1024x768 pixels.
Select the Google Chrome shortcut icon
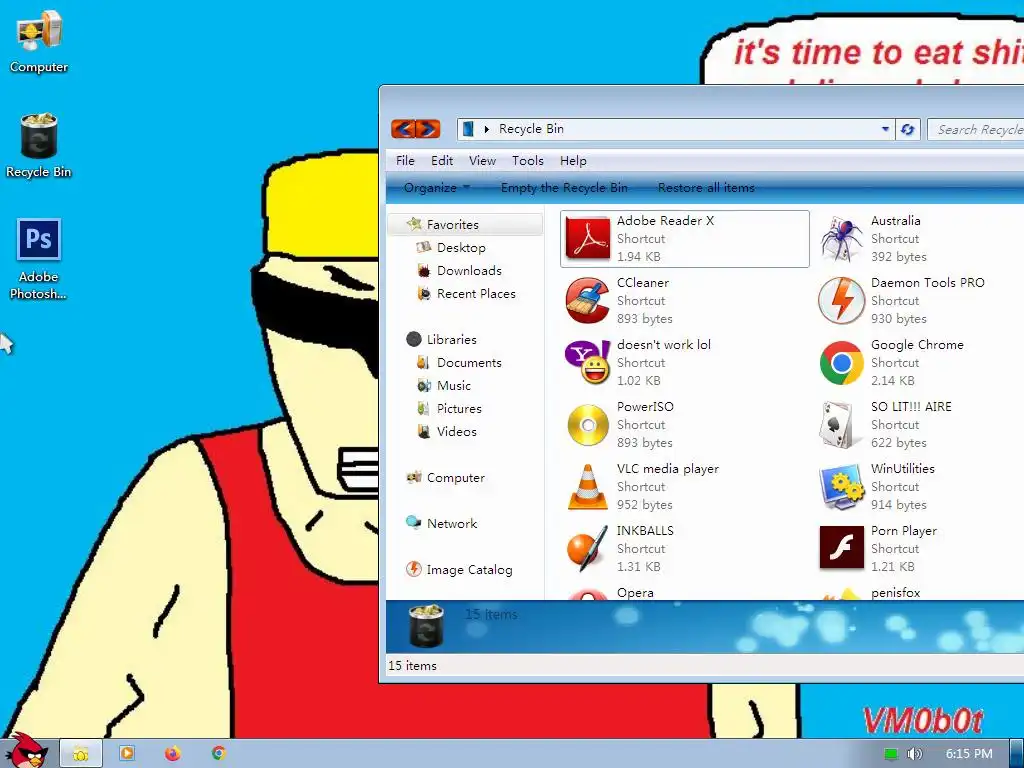pyautogui.click(x=841, y=362)
